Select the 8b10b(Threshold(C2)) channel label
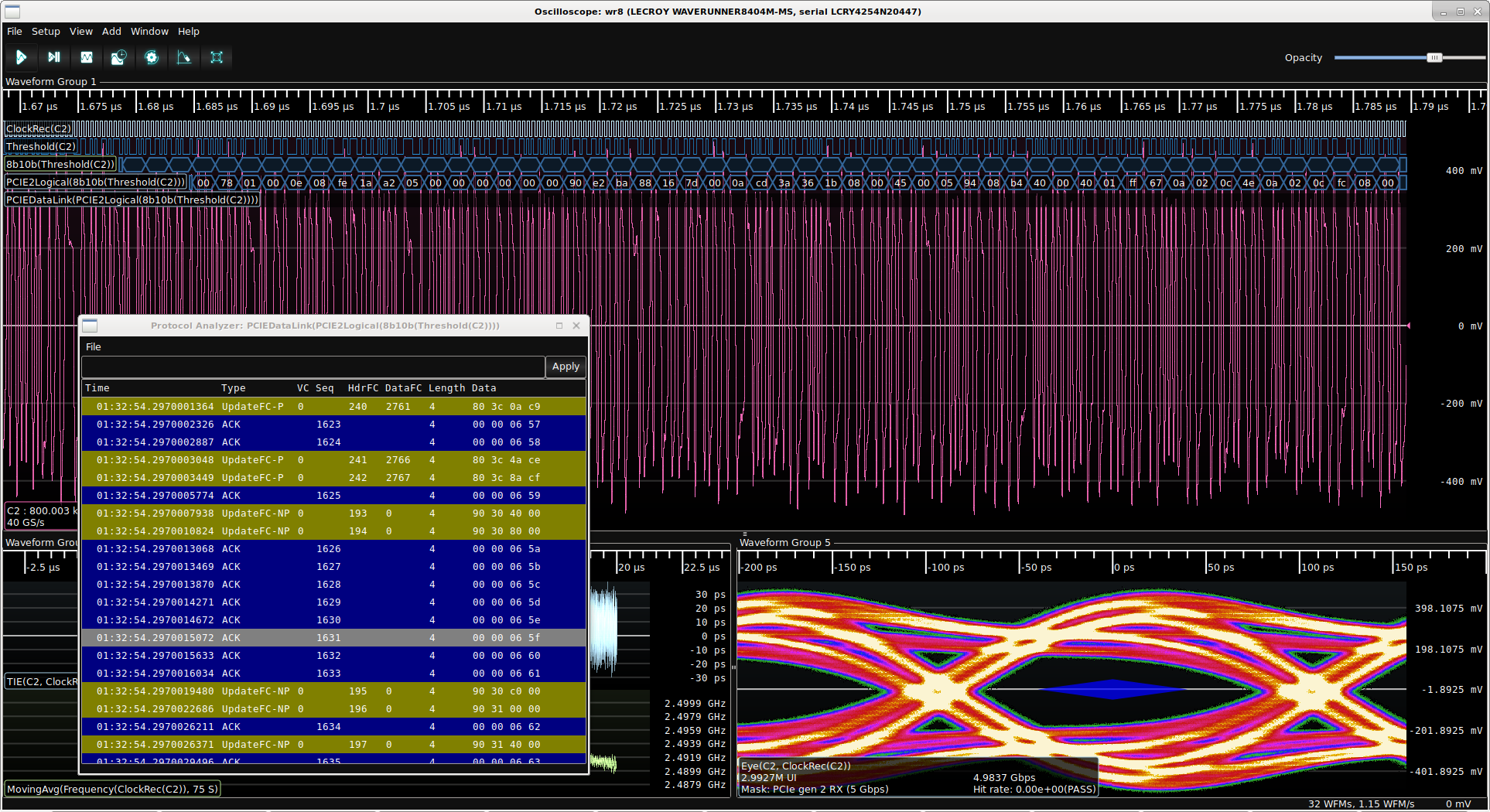 [60, 165]
